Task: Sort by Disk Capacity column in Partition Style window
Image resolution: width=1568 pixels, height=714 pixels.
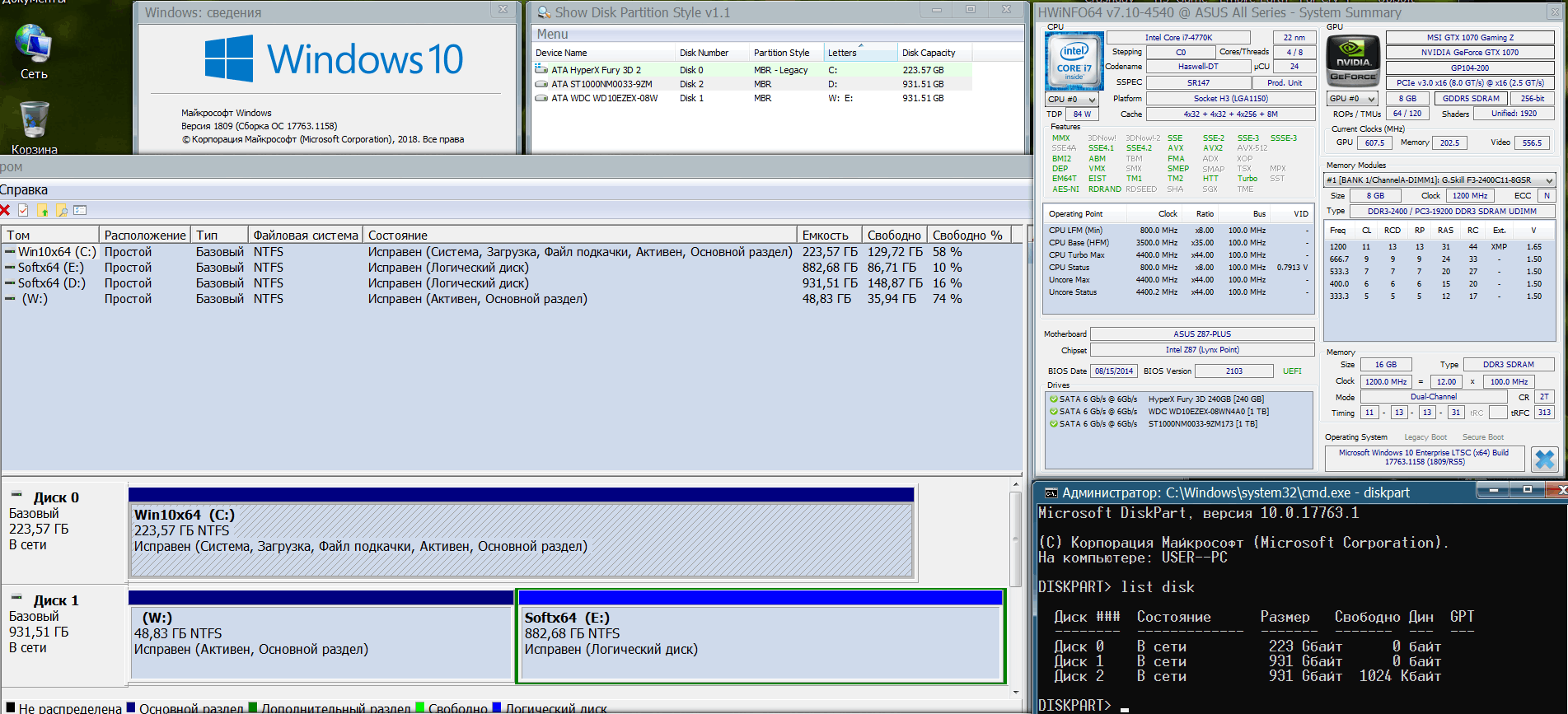Action: (x=934, y=53)
